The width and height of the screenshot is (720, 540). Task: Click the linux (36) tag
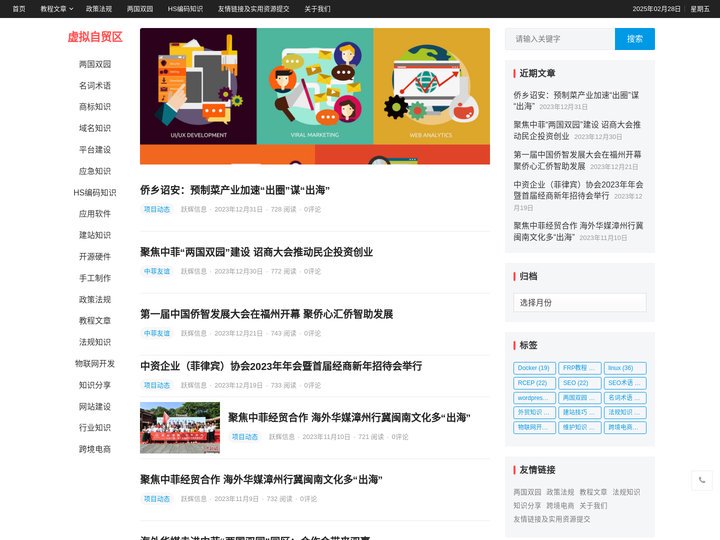pyautogui.click(x=625, y=368)
